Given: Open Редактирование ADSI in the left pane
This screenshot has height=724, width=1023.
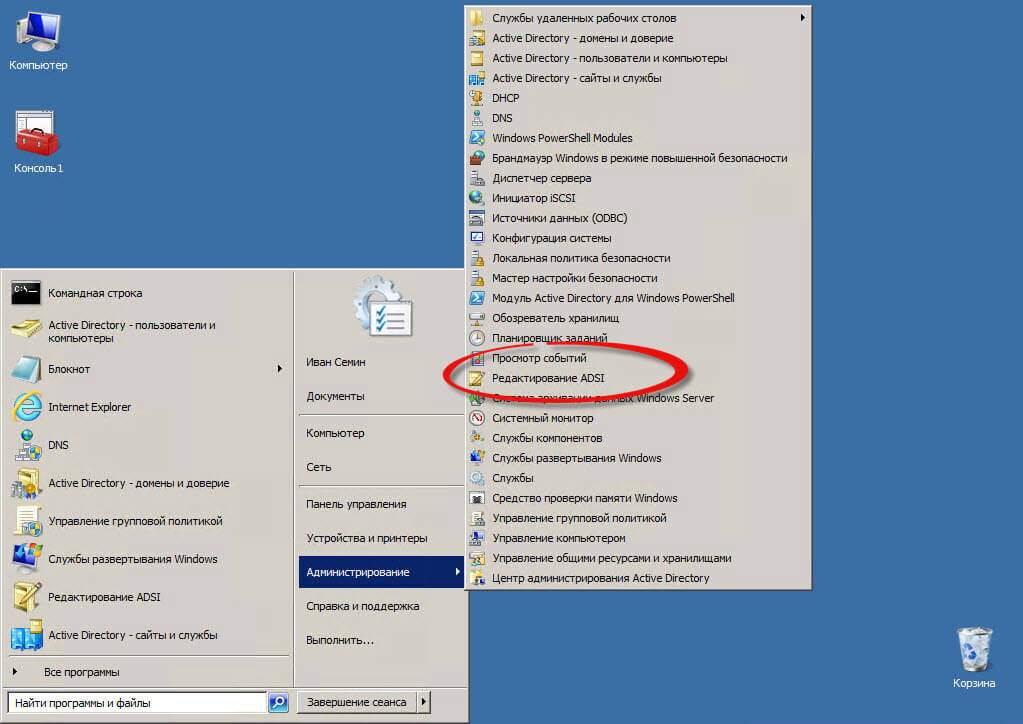Looking at the screenshot, I should pos(149,597).
